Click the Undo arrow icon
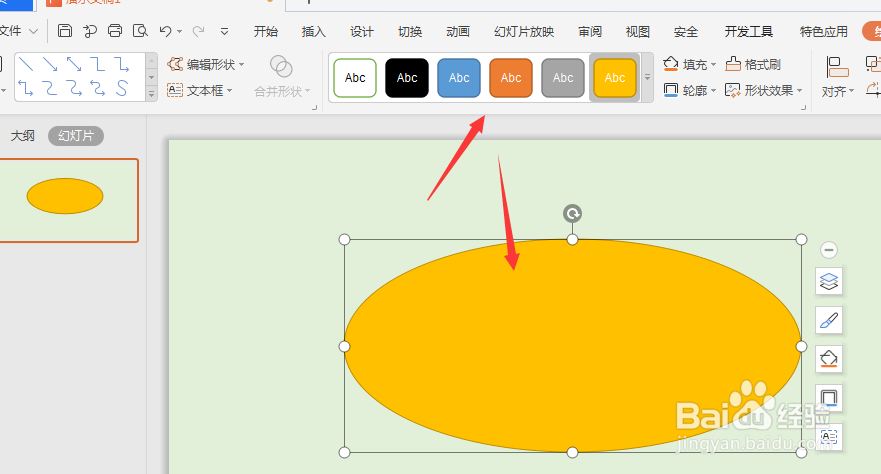This screenshot has width=881, height=474. click(165, 31)
